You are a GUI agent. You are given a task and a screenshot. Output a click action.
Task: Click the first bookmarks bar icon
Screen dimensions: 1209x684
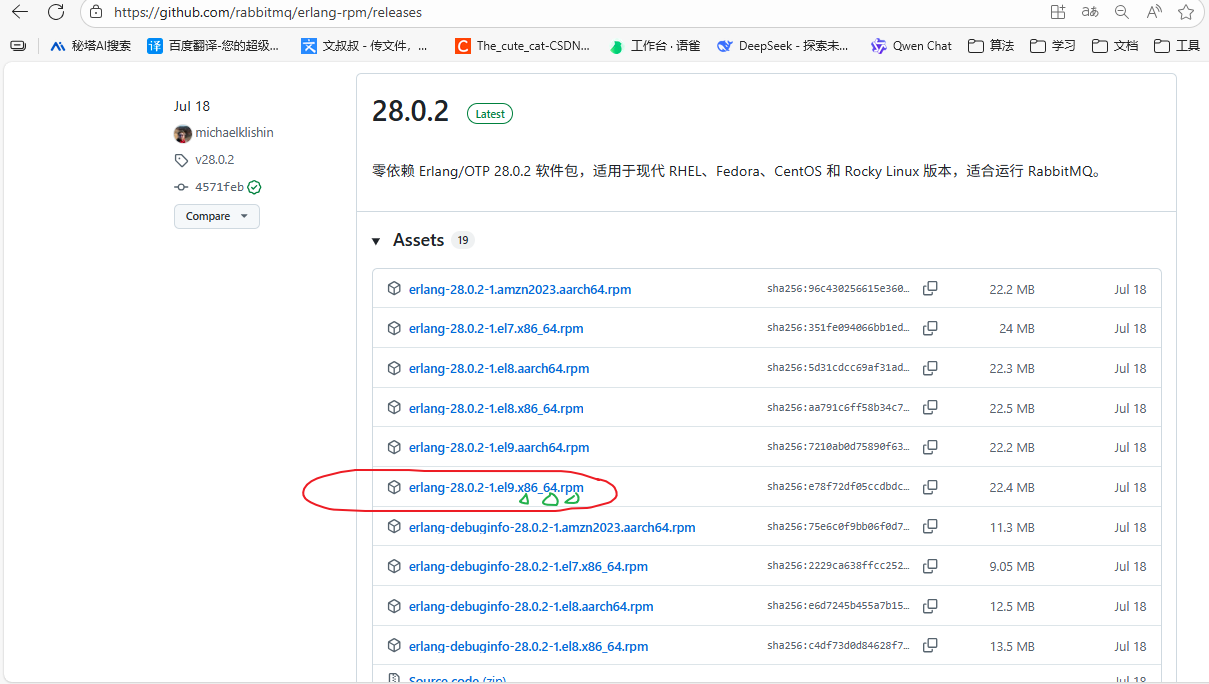point(18,46)
